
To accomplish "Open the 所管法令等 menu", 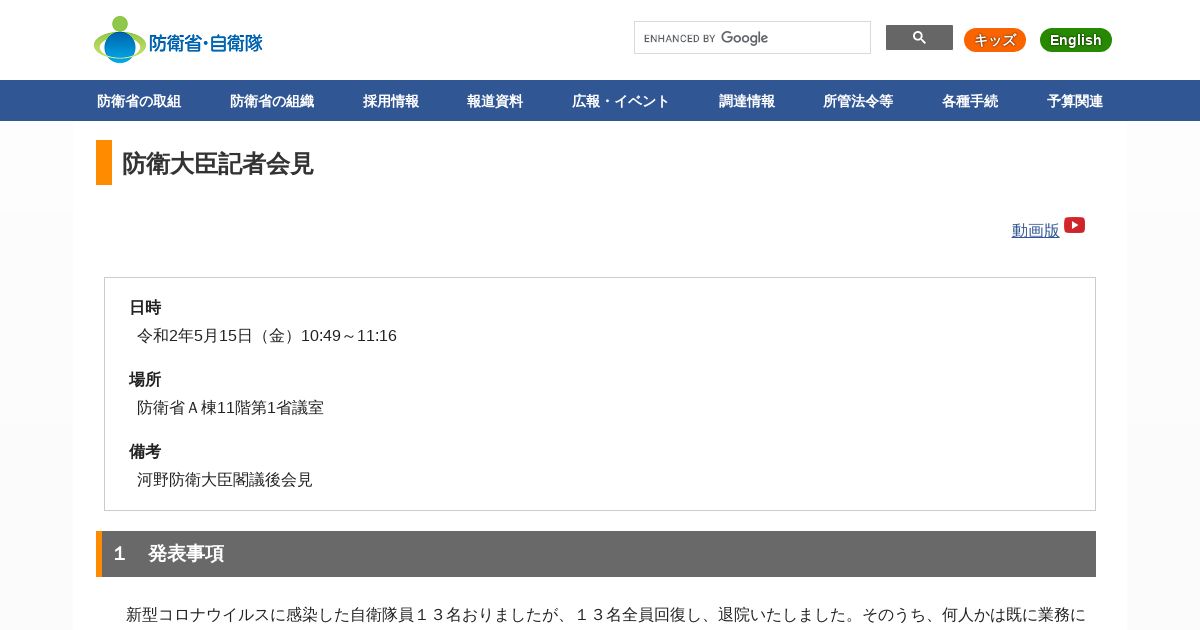I will [x=858, y=101].
